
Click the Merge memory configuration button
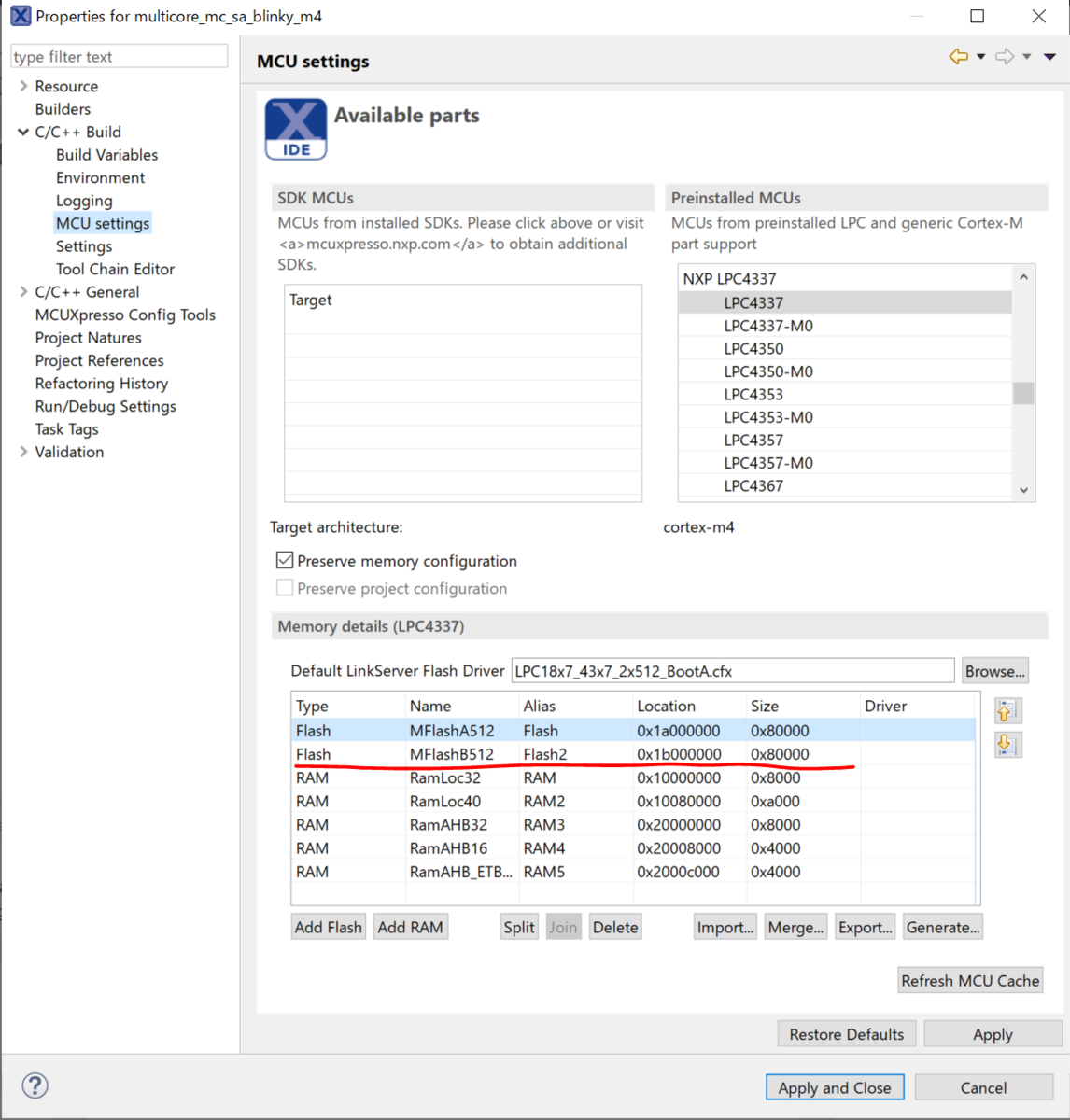coord(795,927)
